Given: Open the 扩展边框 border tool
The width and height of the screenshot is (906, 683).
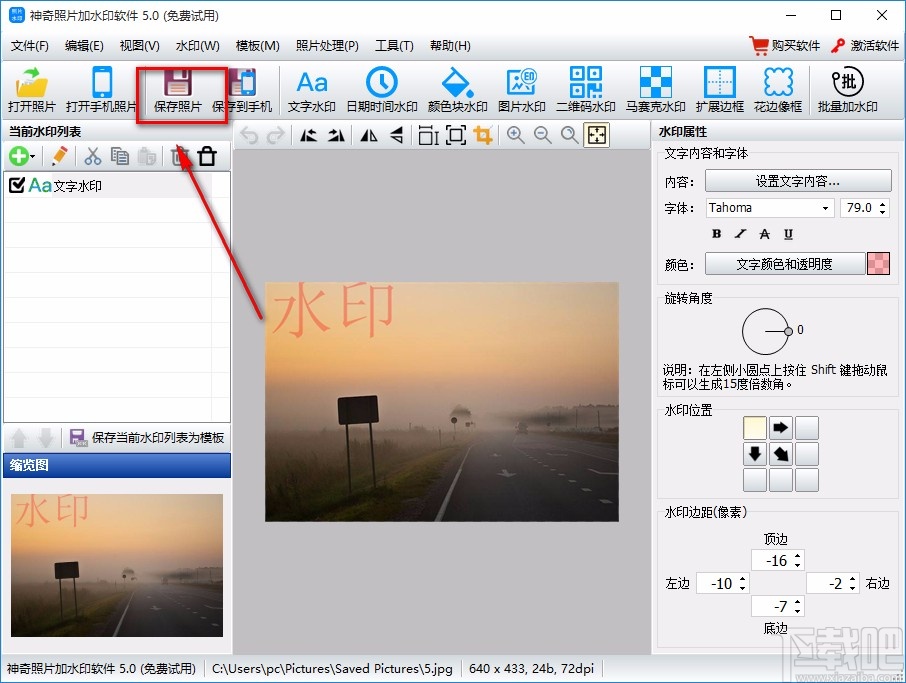Looking at the screenshot, I should 719,90.
